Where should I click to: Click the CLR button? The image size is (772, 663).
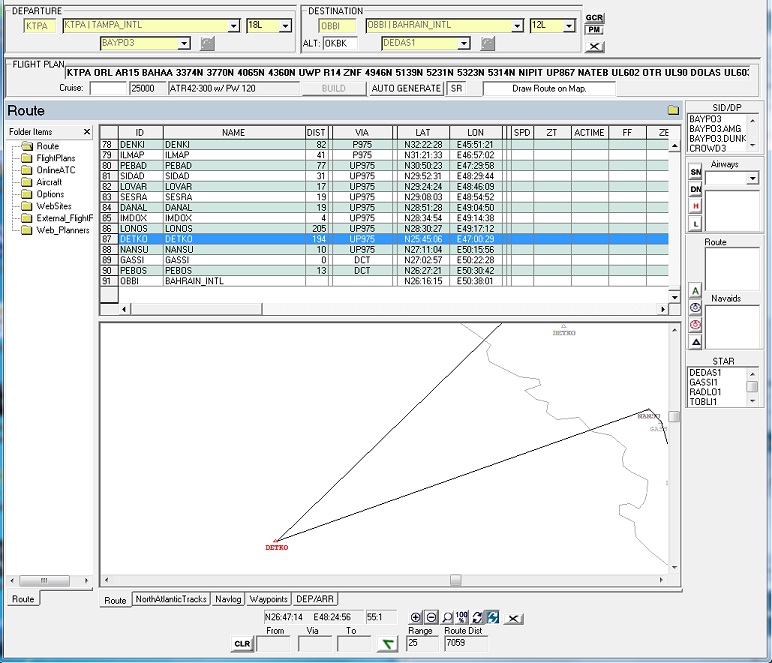pyautogui.click(x=242, y=644)
